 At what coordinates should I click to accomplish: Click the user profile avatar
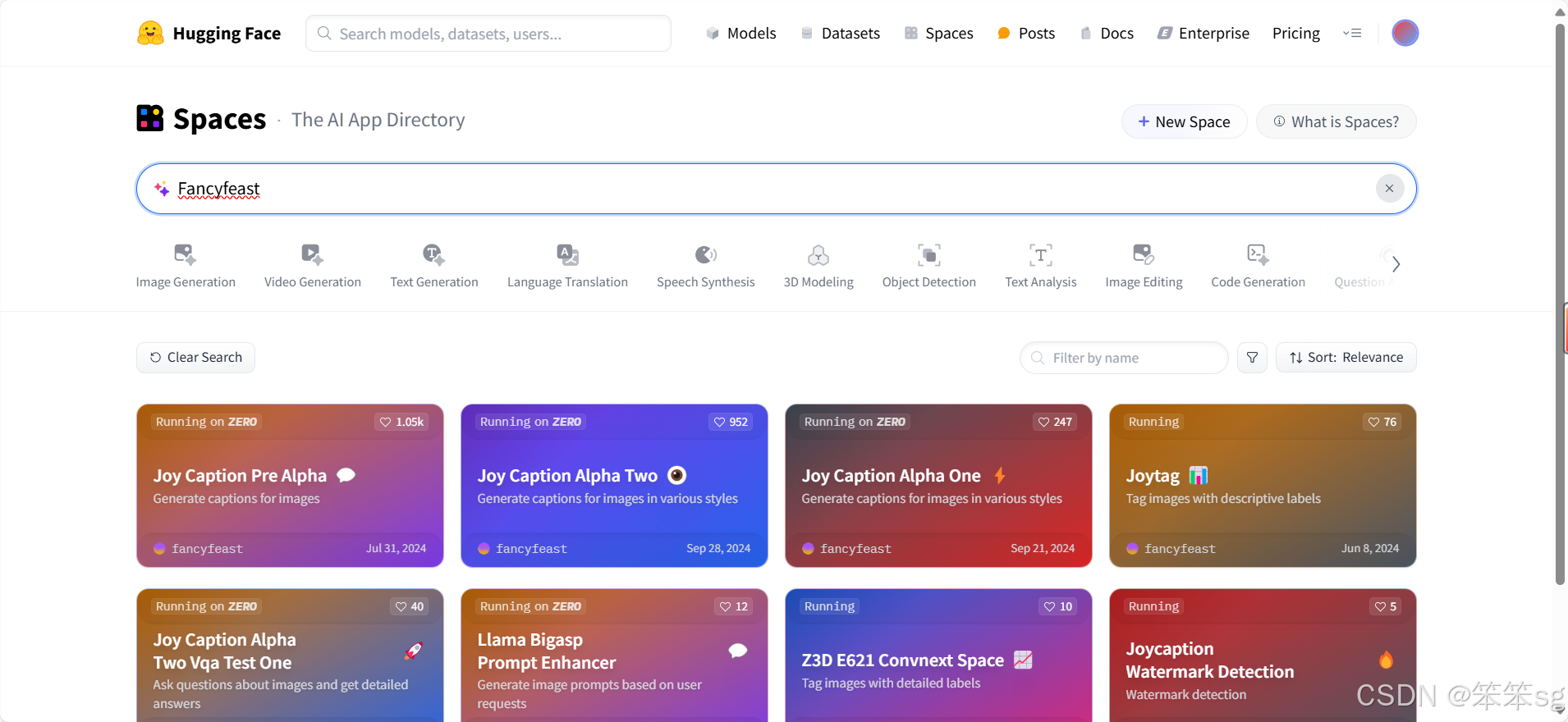click(1405, 33)
